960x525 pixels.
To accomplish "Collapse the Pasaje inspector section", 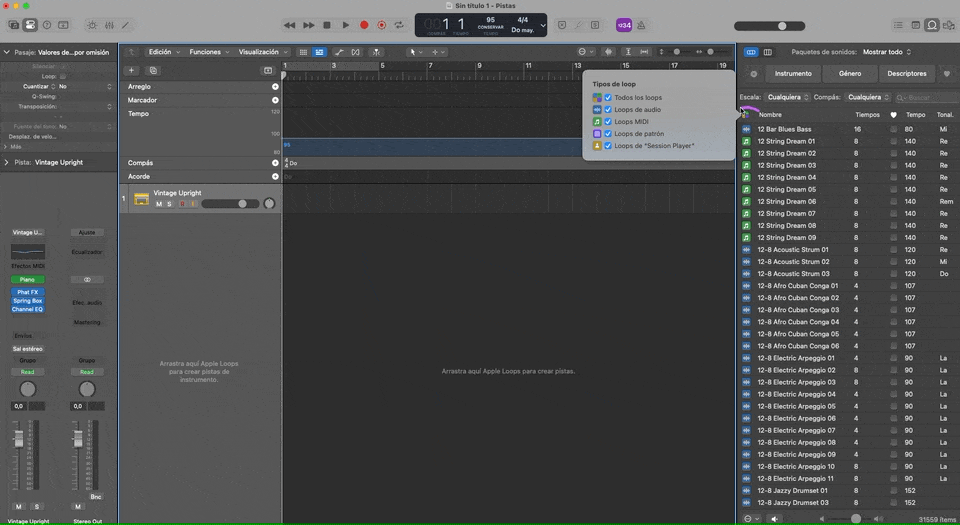I will [7, 52].
